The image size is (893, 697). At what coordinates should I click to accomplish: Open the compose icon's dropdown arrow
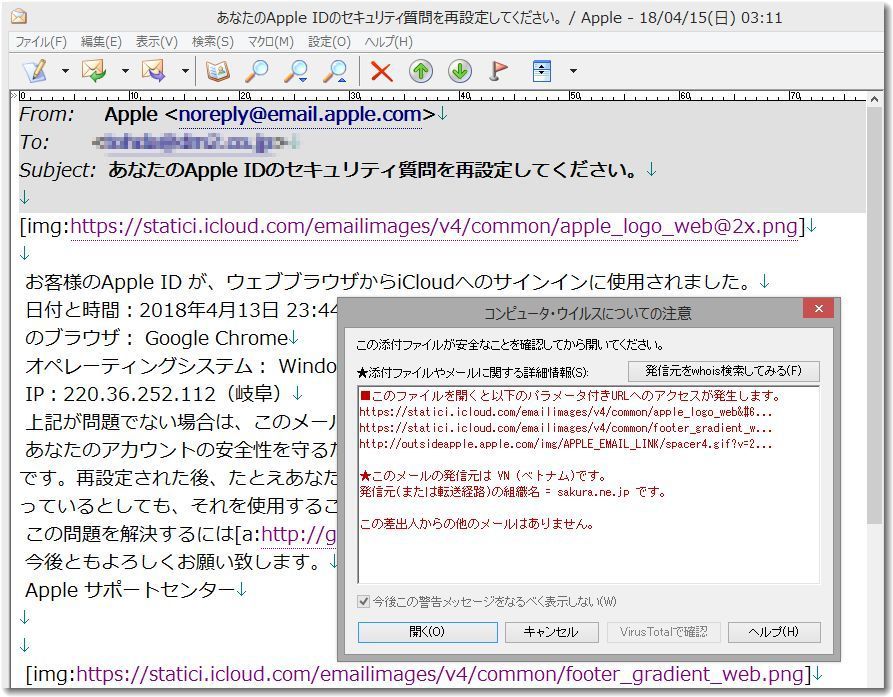pos(65,71)
